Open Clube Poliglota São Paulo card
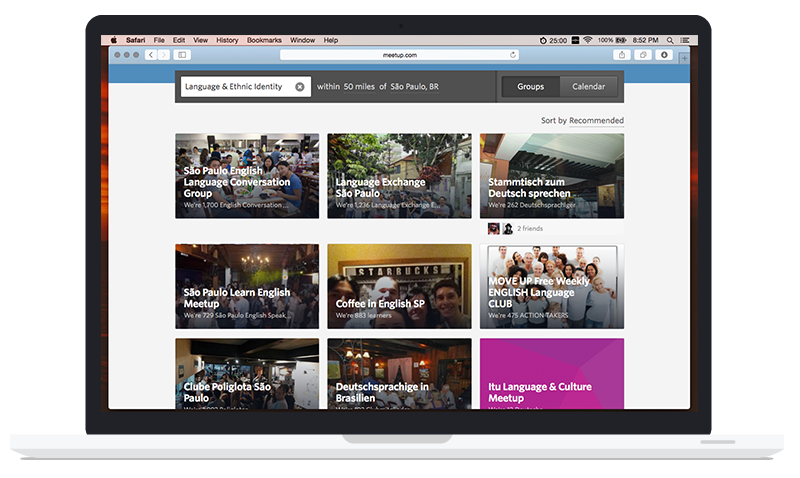This screenshot has width=800, height=478. point(247,373)
